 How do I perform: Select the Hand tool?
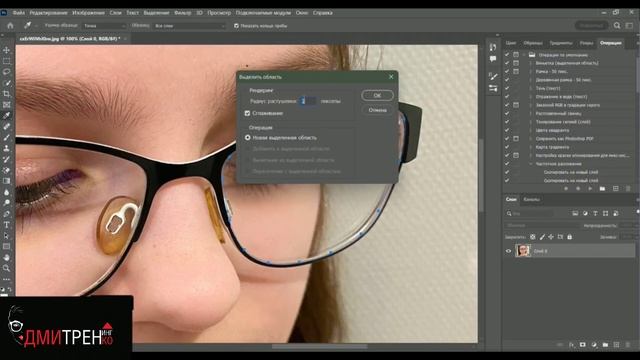(7, 258)
